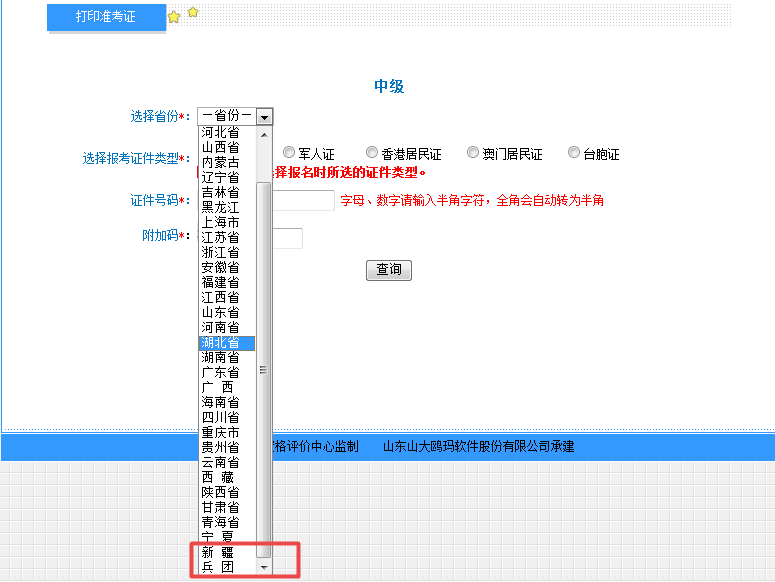Select 兵团 at bottom of list
Screen dimensions: 775x582
[220, 568]
